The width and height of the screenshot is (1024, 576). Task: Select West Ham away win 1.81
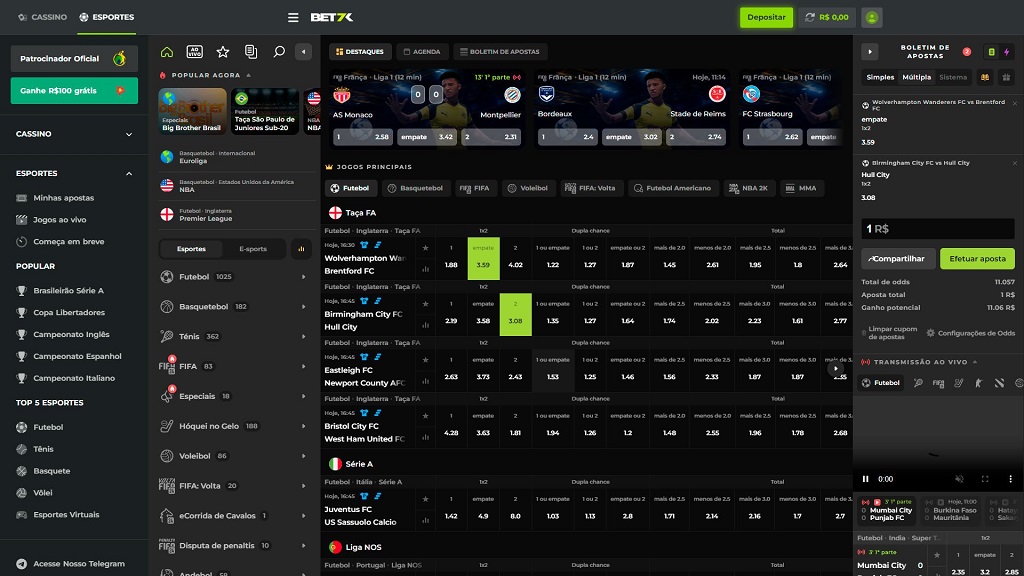tap(515, 426)
